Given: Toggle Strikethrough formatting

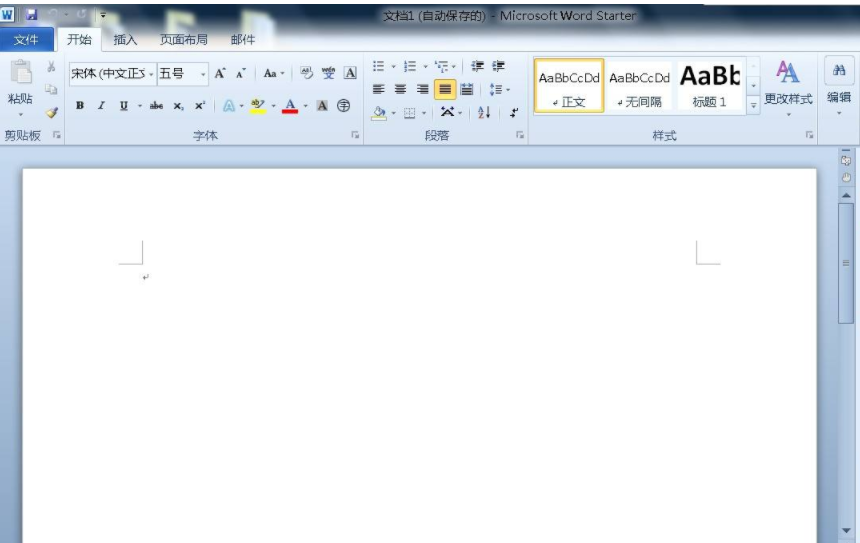Looking at the screenshot, I should tap(156, 105).
